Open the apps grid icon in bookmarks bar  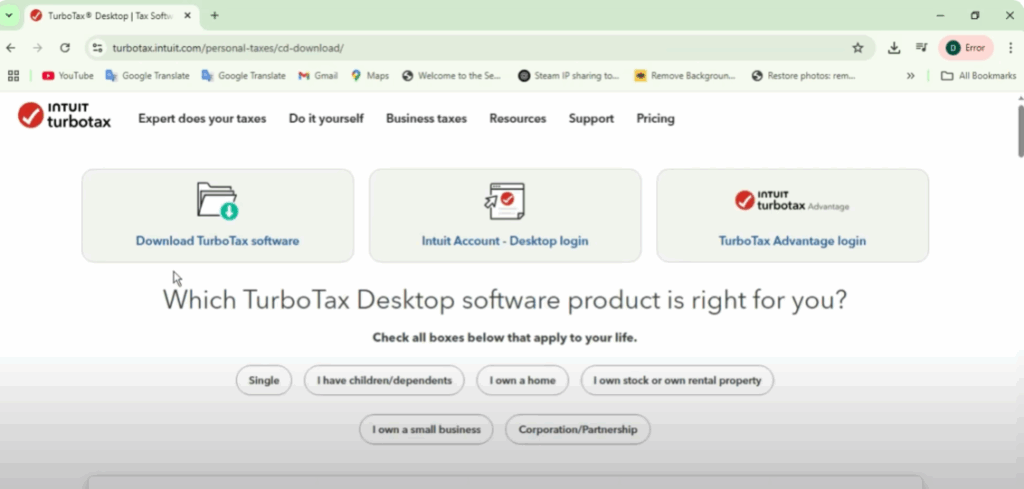(13, 76)
